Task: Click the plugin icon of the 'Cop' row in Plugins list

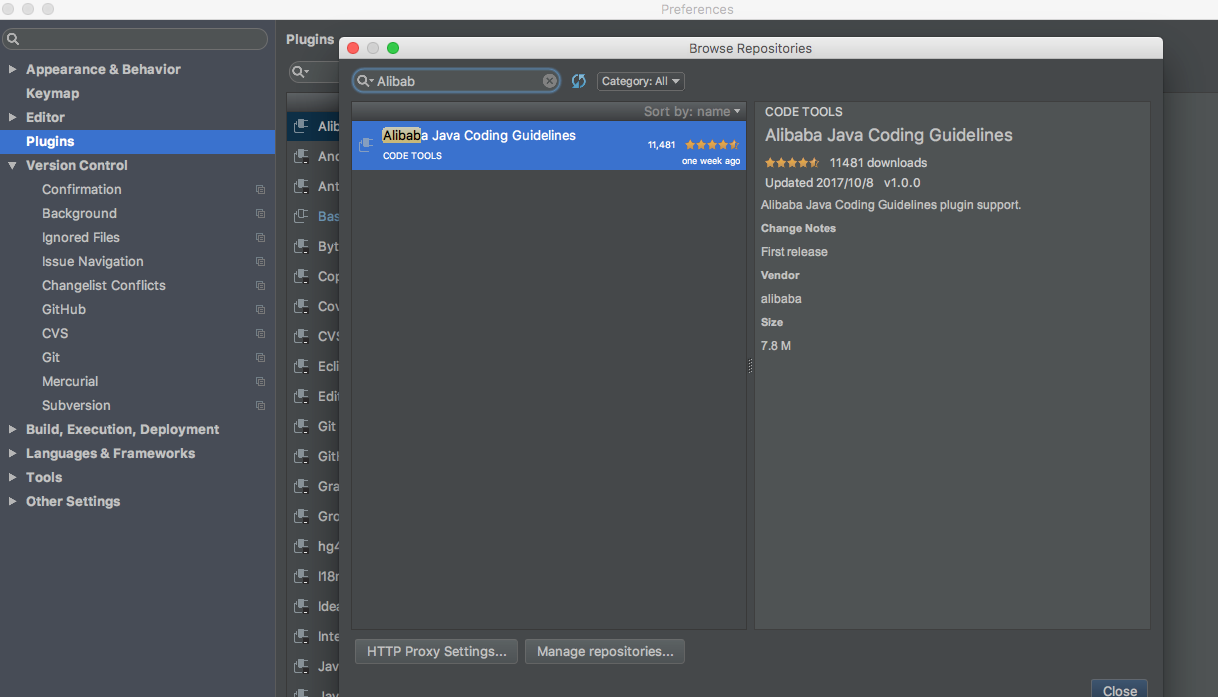Action: pos(300,276)
